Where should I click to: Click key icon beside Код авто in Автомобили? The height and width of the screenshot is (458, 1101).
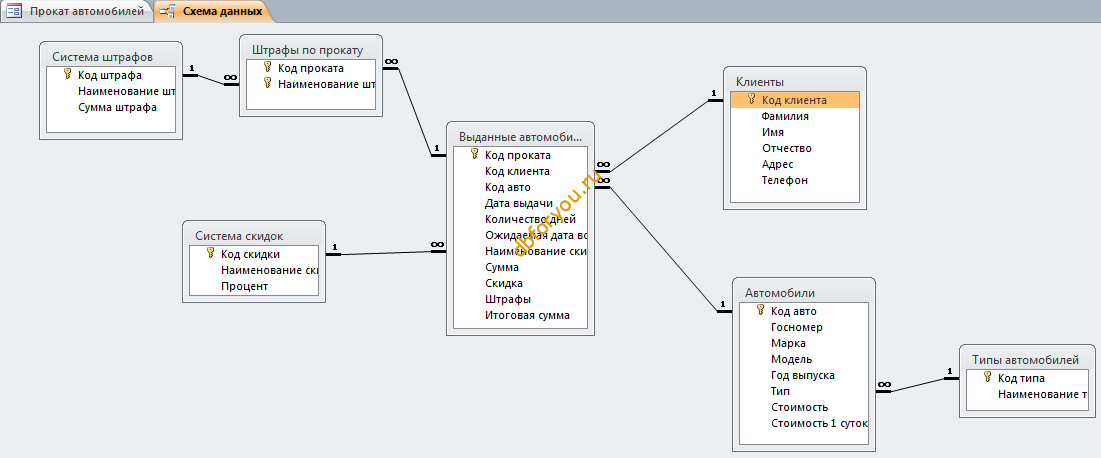[760, 310]
